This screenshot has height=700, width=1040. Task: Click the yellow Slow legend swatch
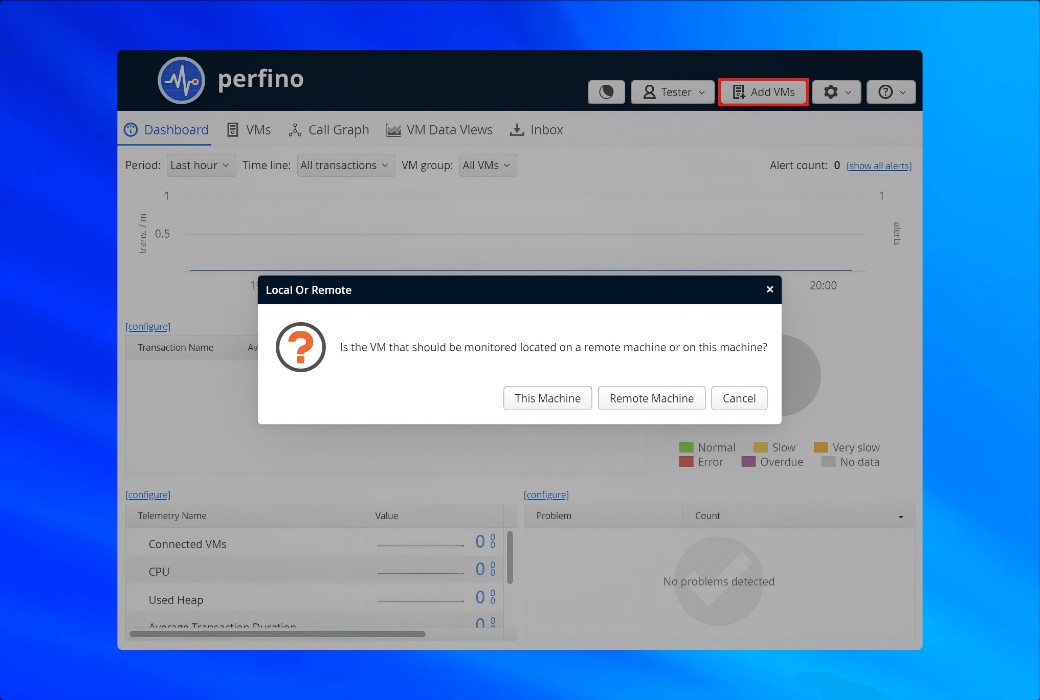tap(761, 447)
